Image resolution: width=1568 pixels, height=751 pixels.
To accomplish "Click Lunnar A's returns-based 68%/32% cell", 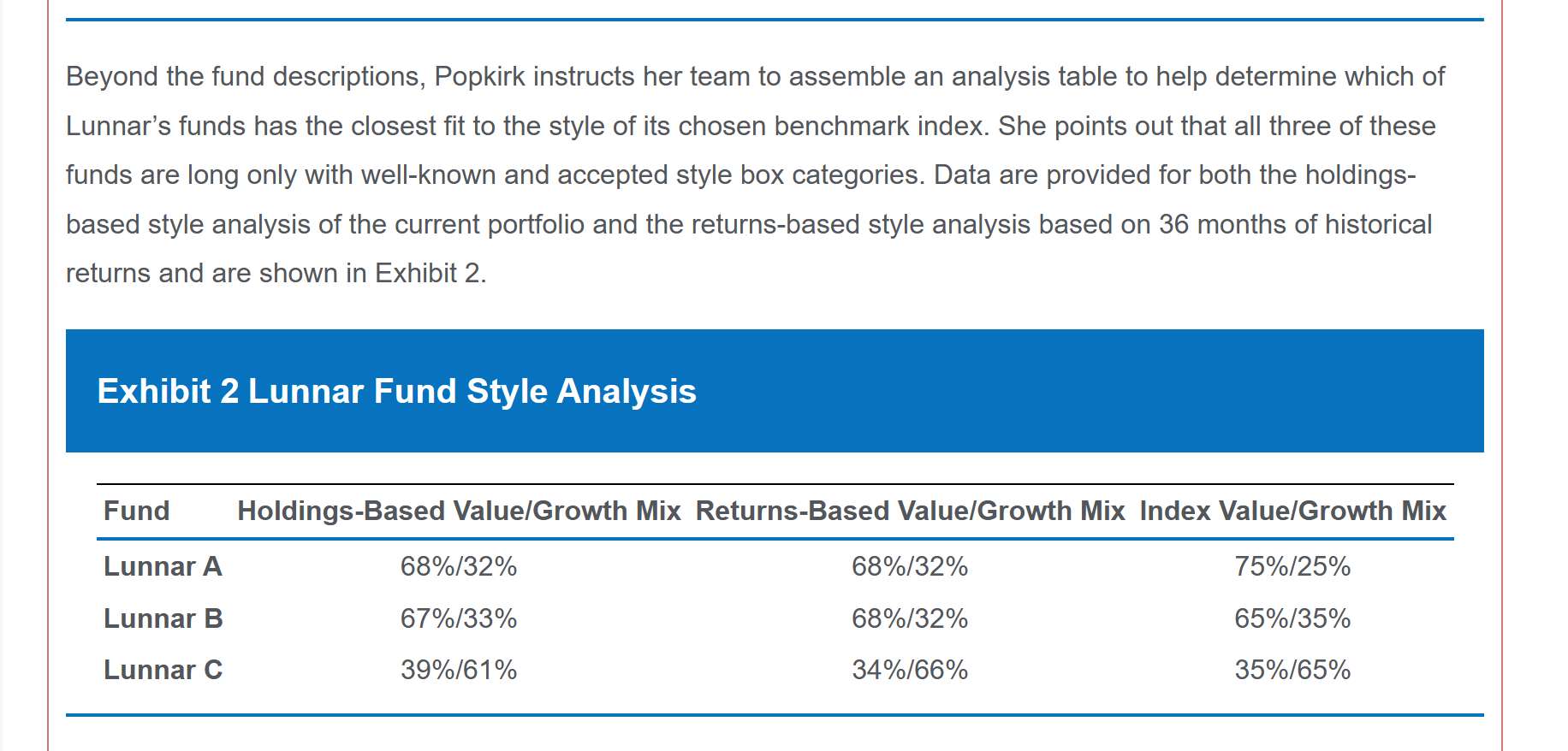I will click(910, 566).
